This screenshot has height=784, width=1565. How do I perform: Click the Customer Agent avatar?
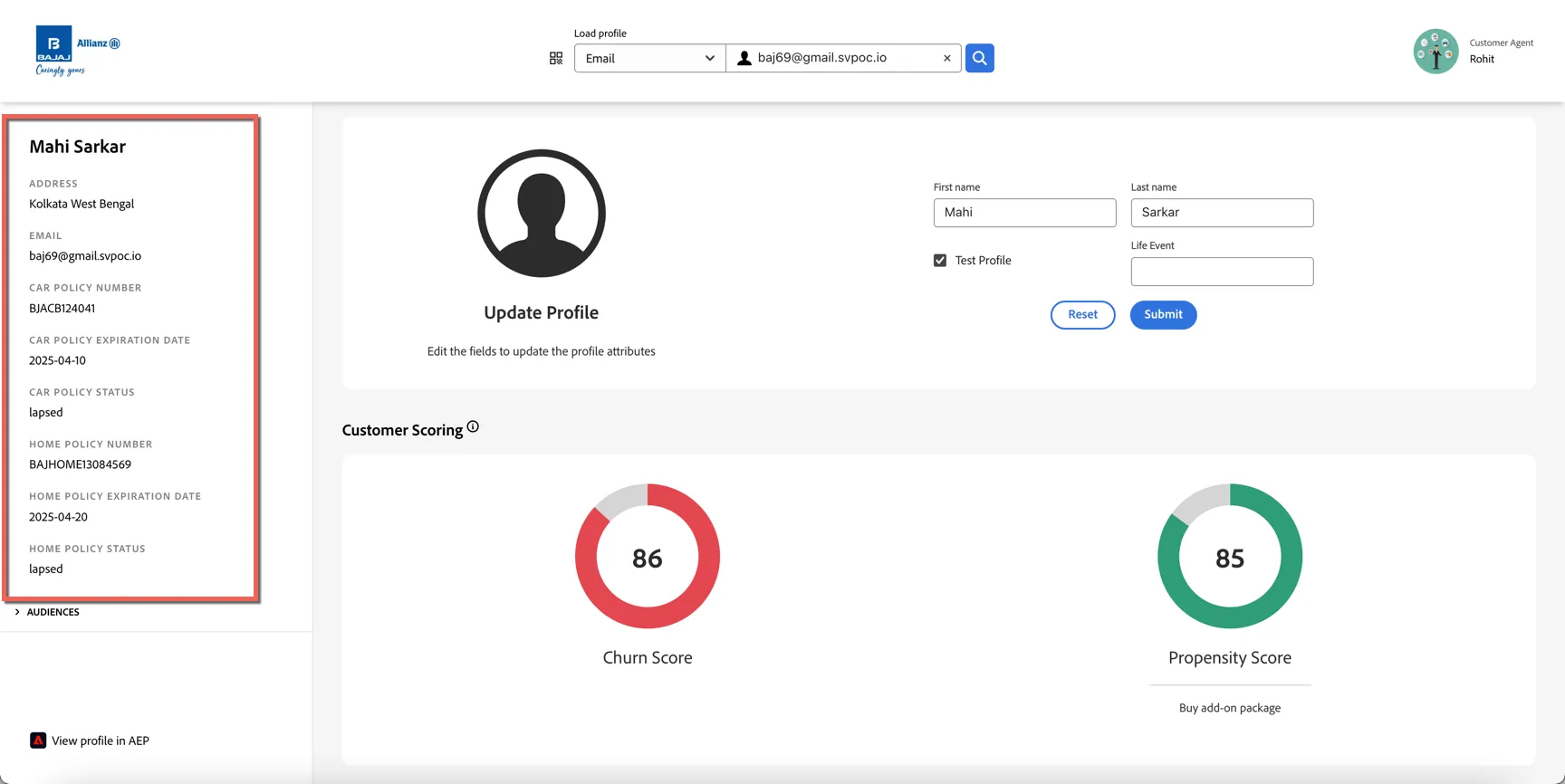[x=1435, y=52]
